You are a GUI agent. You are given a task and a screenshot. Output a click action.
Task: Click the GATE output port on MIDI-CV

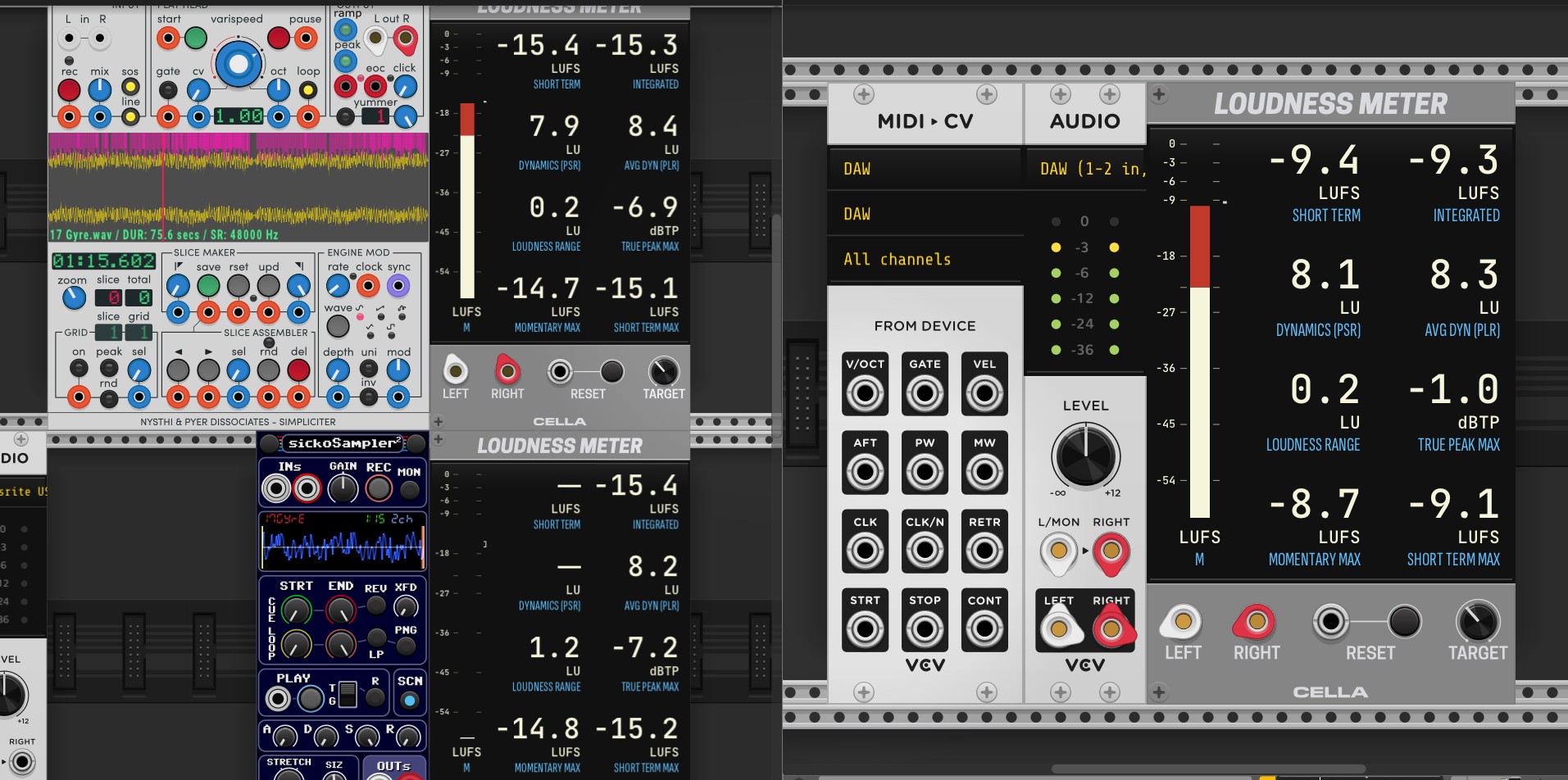[x=925, y=394]
